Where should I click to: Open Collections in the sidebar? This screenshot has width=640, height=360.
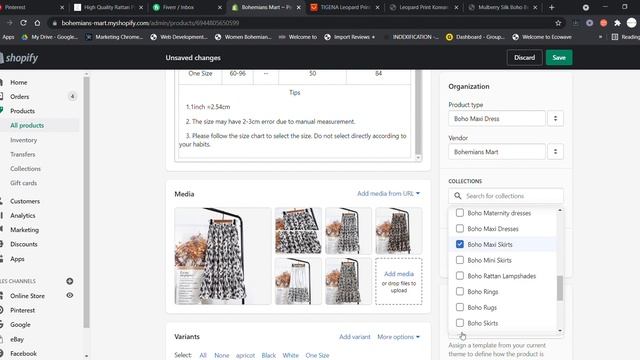click(25, 169)
